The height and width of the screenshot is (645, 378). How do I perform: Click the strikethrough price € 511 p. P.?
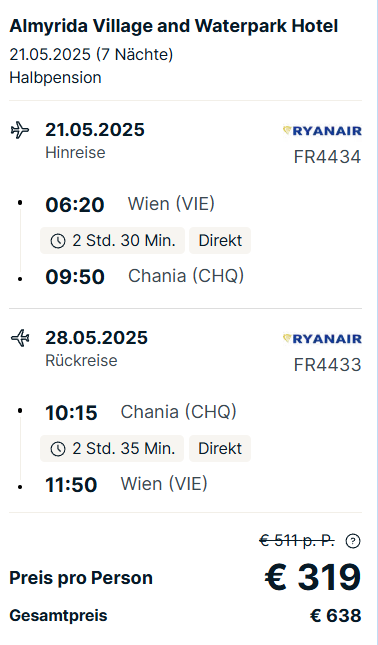coord(297,541)
